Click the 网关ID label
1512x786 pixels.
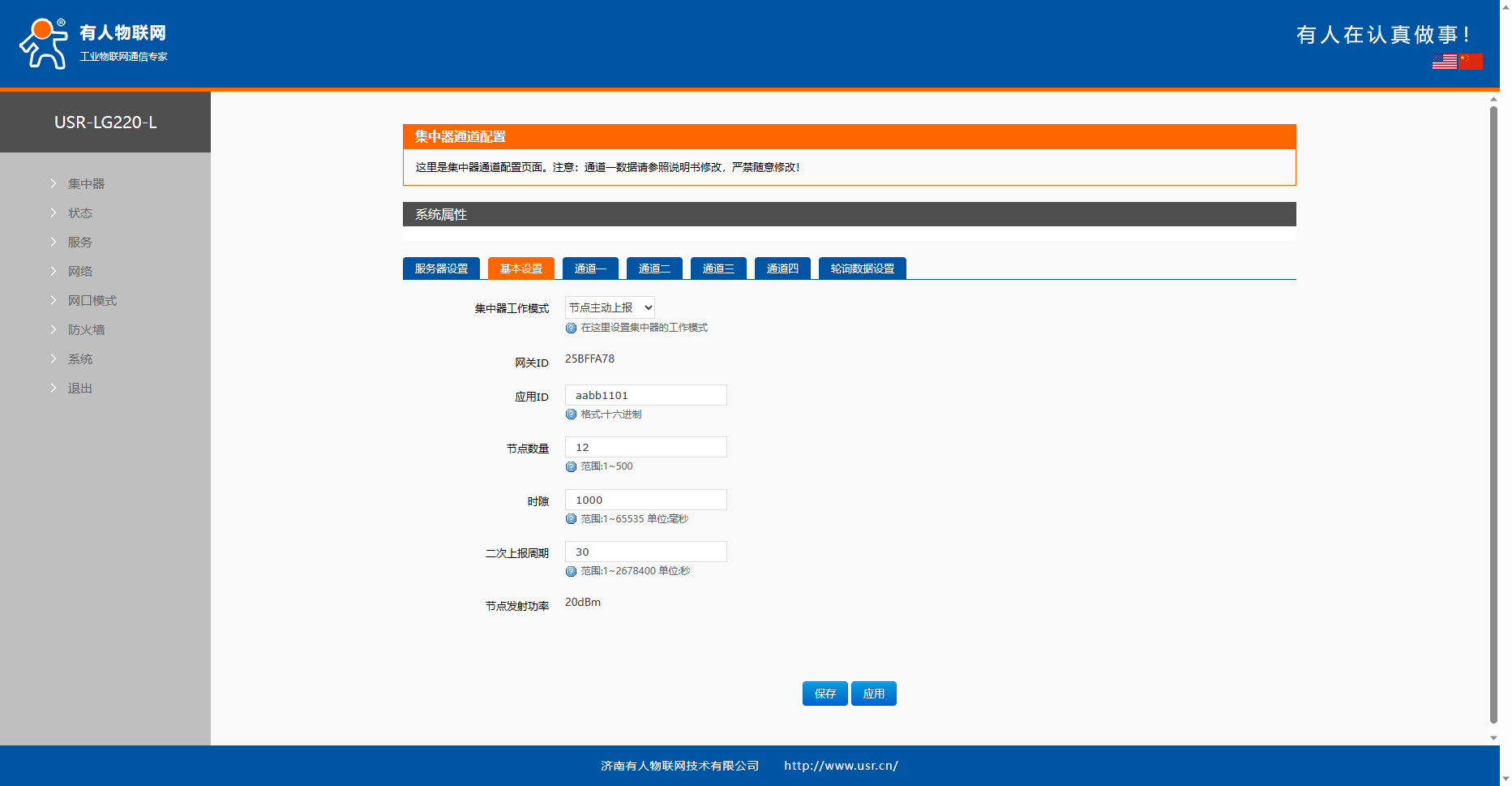[532, 363]
